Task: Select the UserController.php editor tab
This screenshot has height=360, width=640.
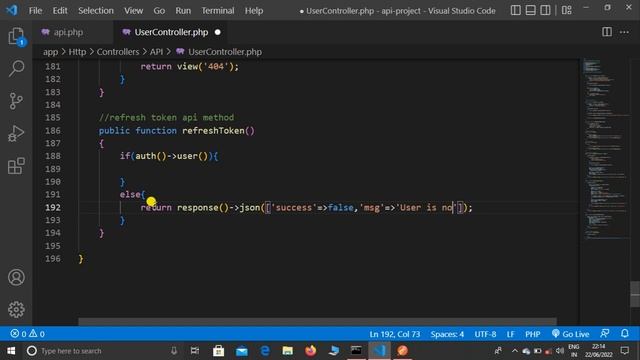Action: [x=171, y=32]
